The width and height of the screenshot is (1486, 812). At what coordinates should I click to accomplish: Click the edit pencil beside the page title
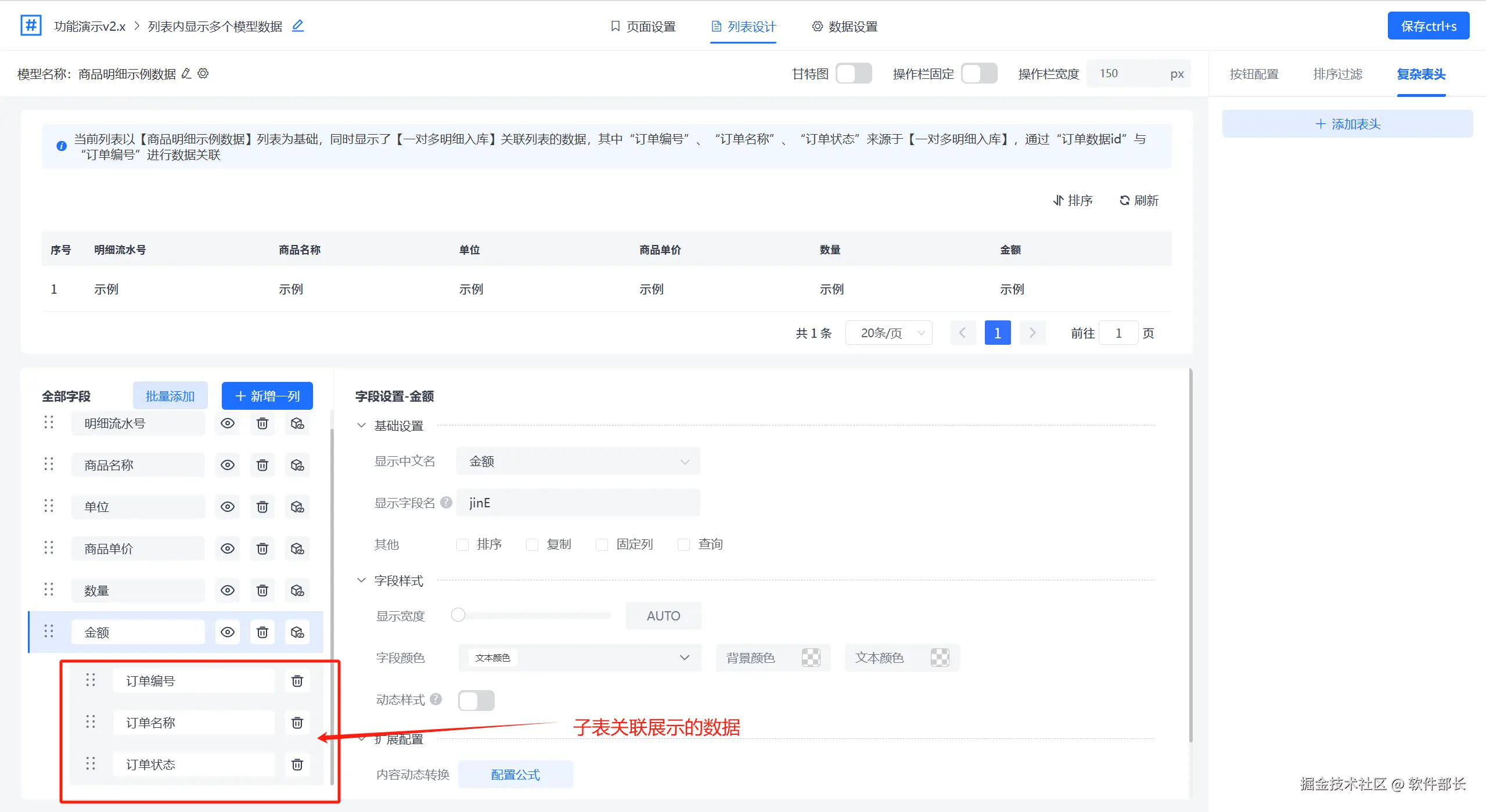(298, 26)
